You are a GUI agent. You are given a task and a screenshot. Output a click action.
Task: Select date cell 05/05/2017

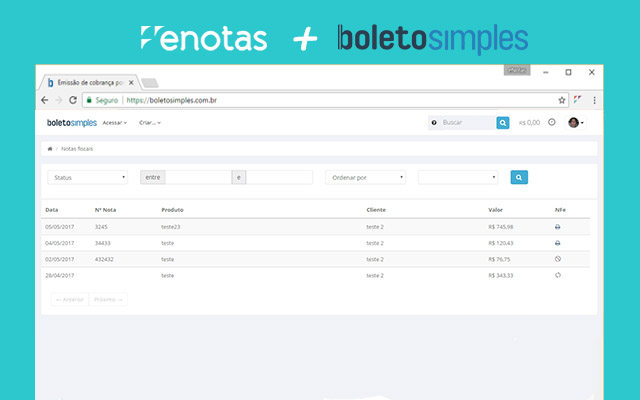coord(60,227)
